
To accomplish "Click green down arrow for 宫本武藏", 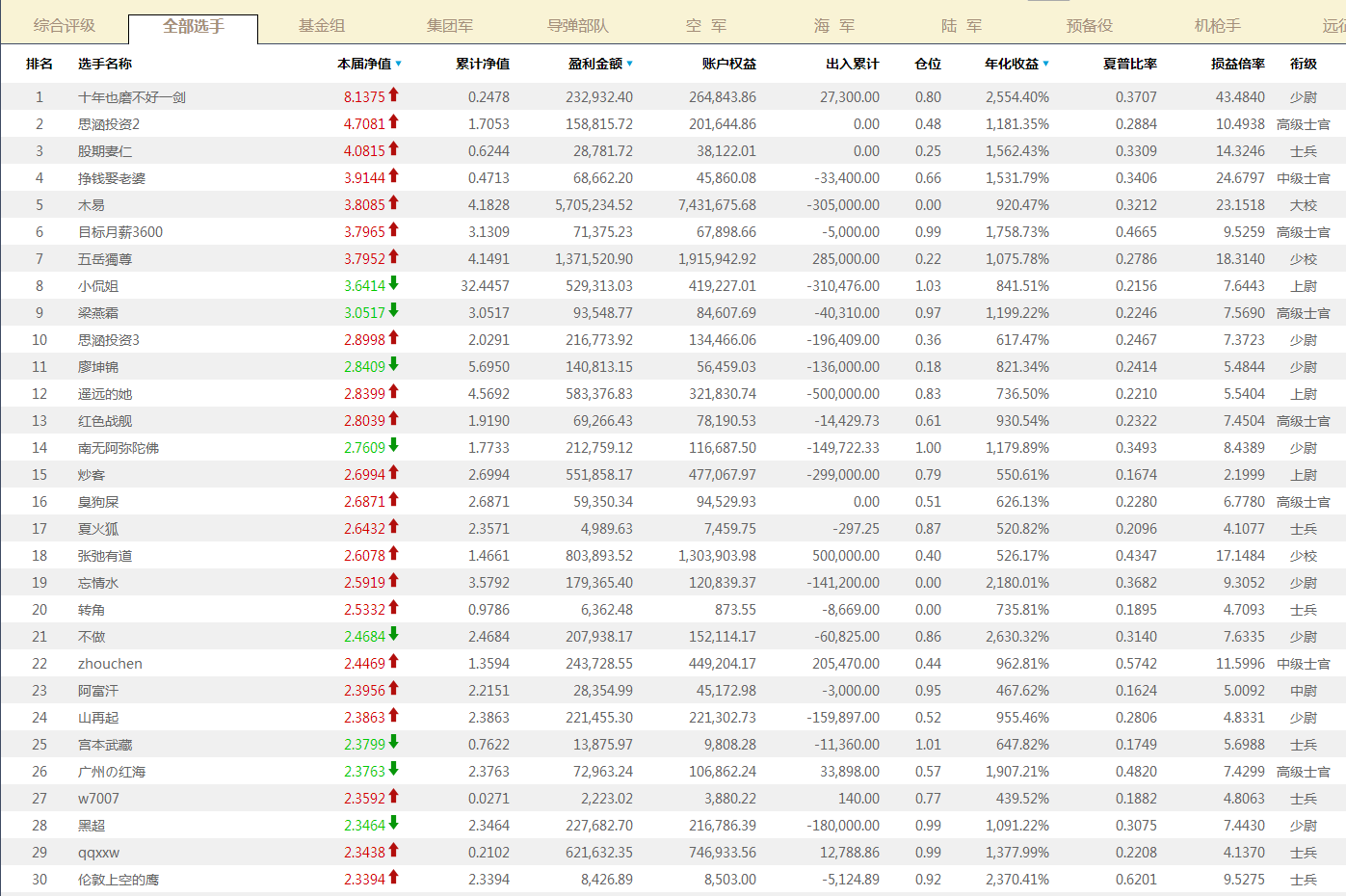I will [x=394, y=742].
